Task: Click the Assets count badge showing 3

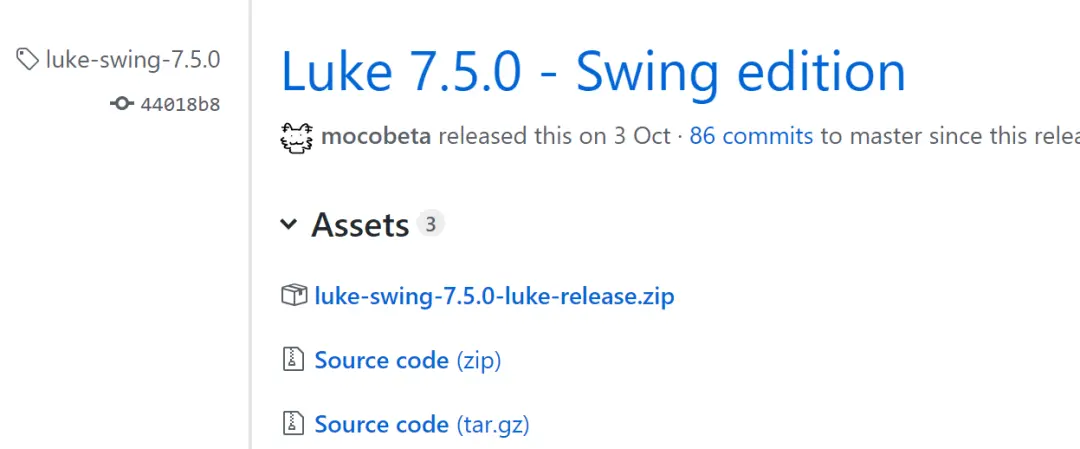Action: [x=430, y=224]
